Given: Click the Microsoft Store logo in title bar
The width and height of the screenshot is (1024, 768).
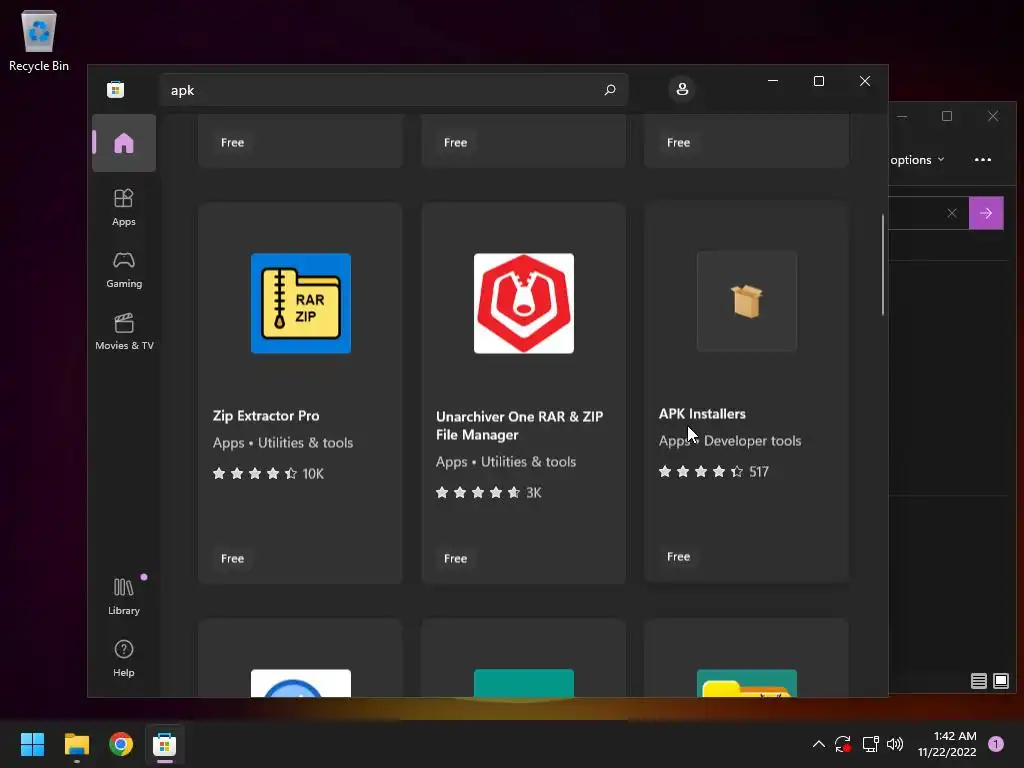Looking at the screenshot, I should 116,89.
